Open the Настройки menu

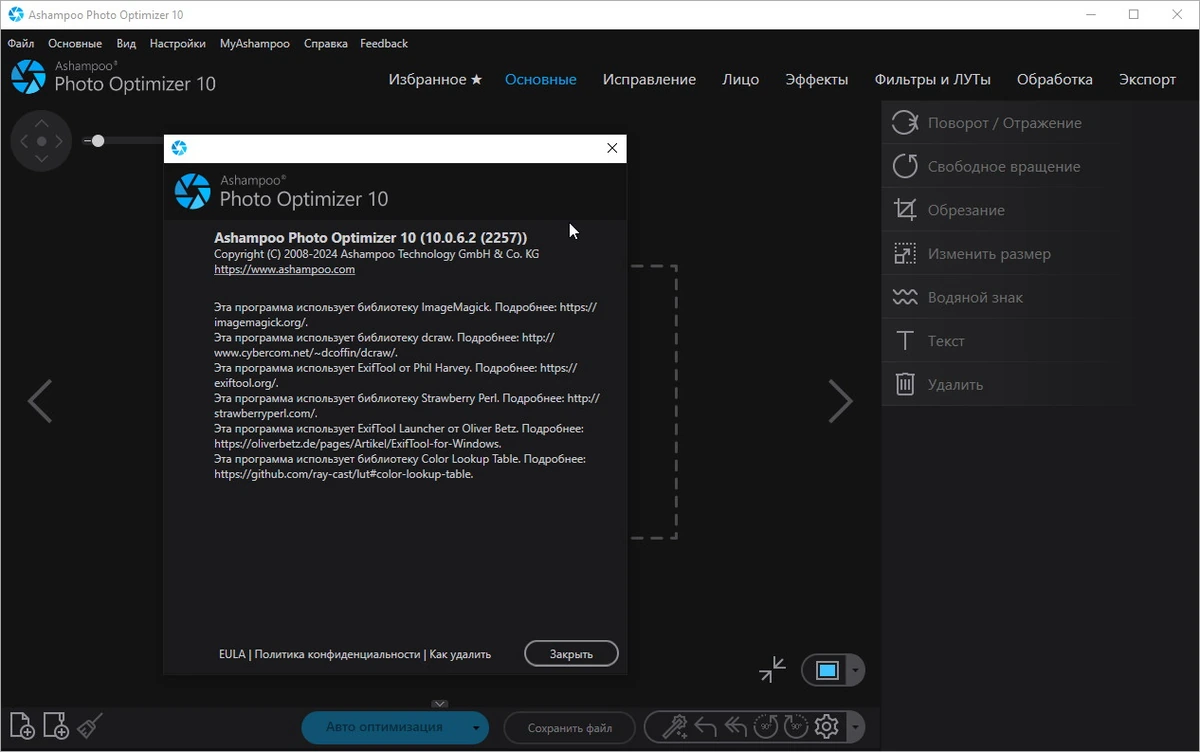tap(178, 44)
